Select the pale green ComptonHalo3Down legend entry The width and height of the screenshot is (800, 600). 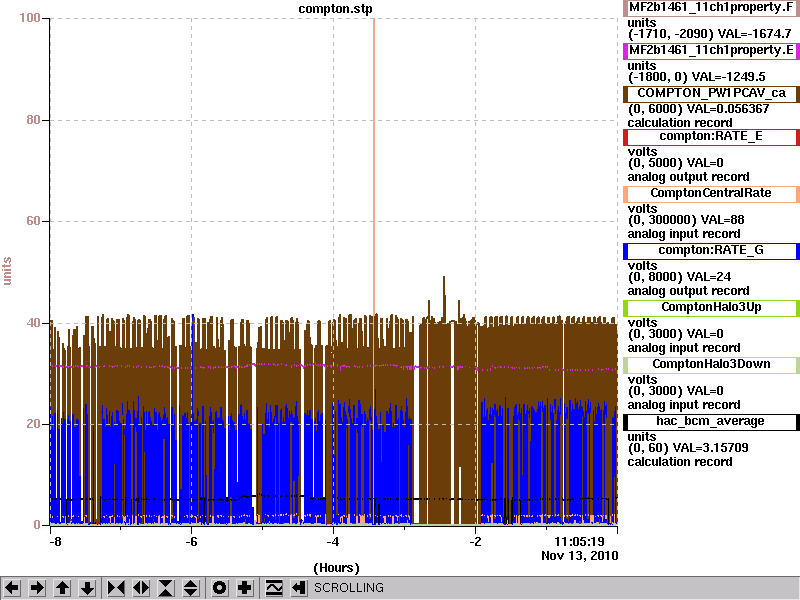(711, 364)
